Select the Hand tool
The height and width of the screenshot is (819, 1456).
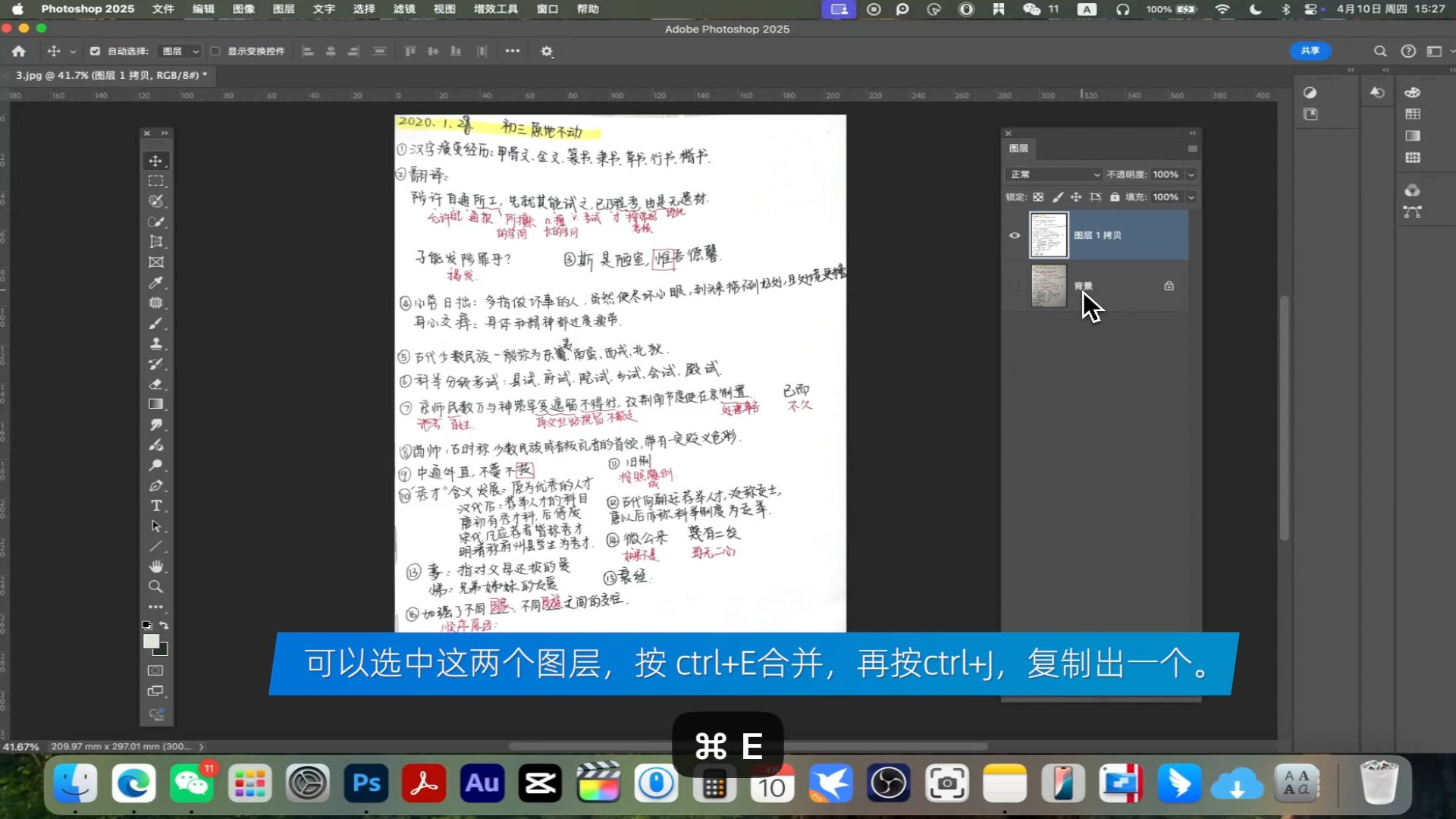tap(155, 566)
